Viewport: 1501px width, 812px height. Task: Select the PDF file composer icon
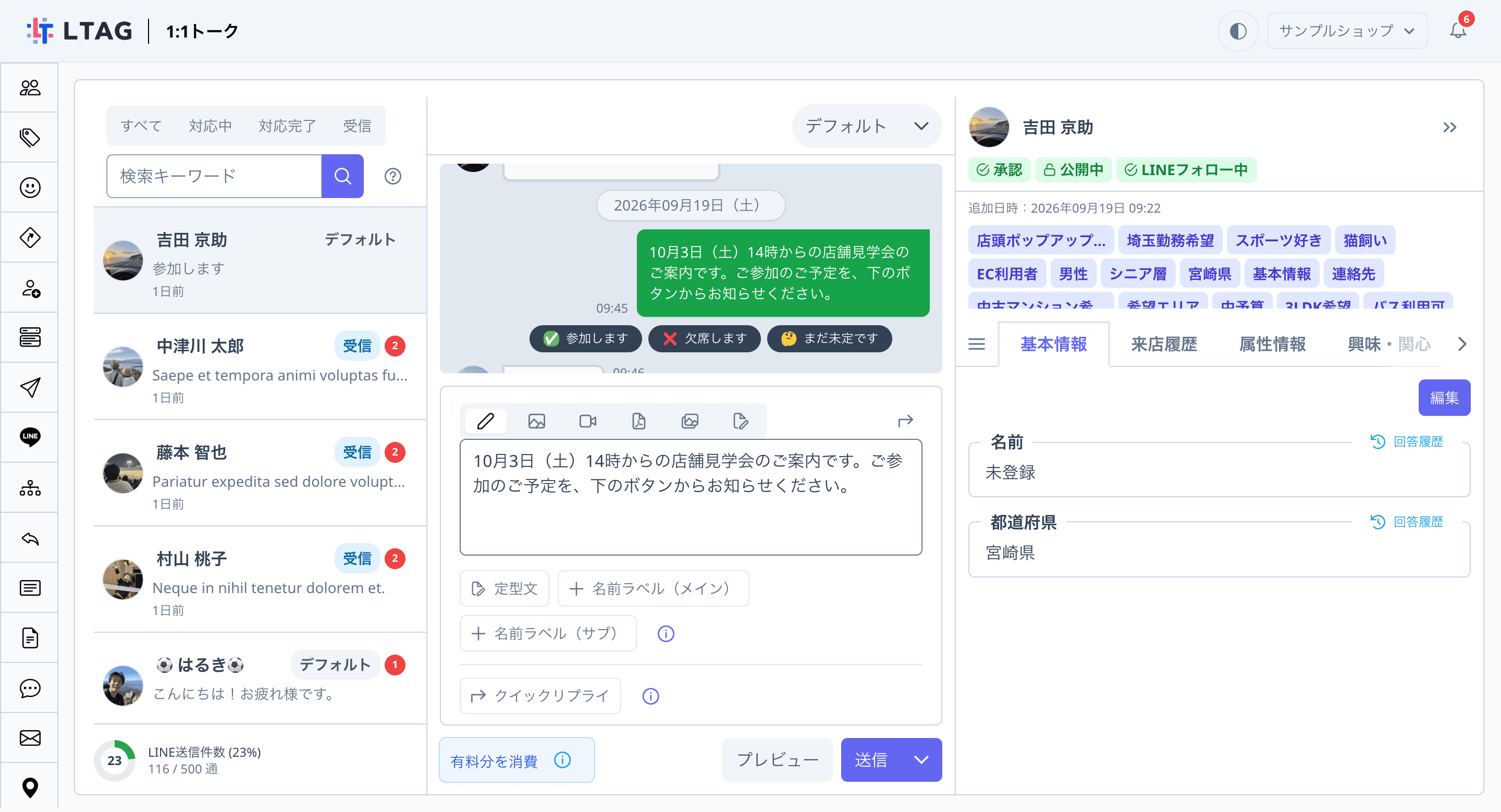[x=638, y=421]
